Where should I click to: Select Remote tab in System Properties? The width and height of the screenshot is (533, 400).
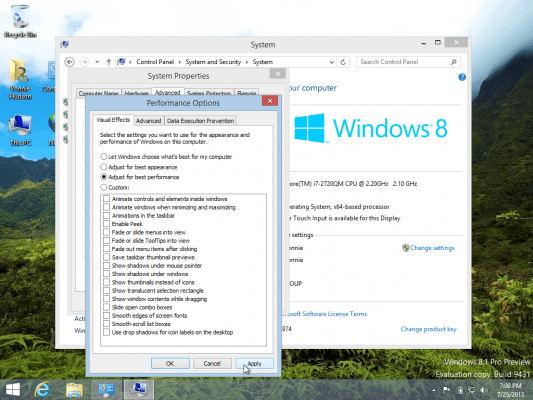(246, 93)
